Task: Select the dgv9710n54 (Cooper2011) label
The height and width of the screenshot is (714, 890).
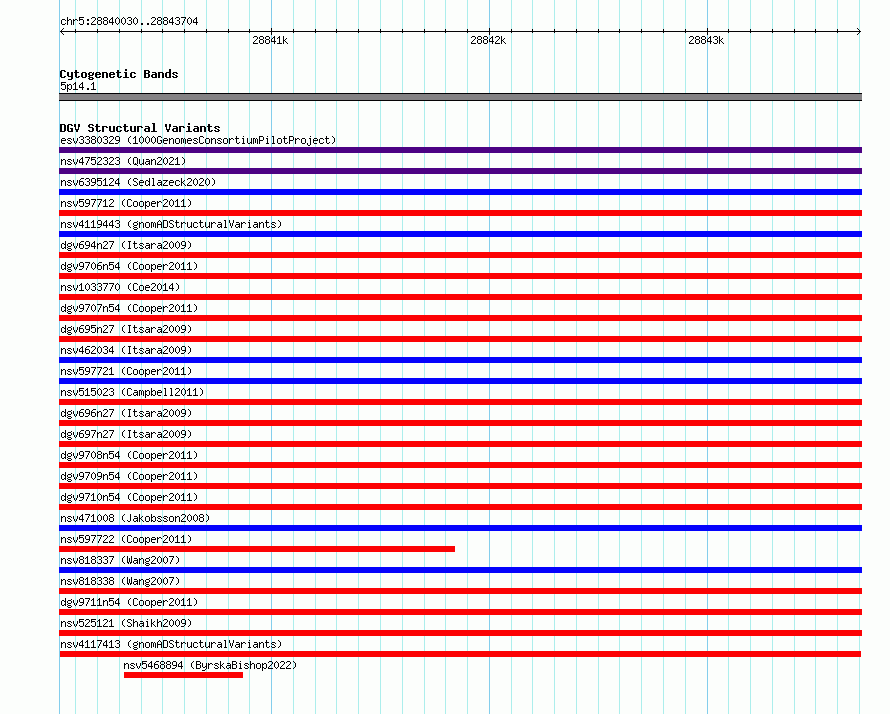Action: pos(129,497)
